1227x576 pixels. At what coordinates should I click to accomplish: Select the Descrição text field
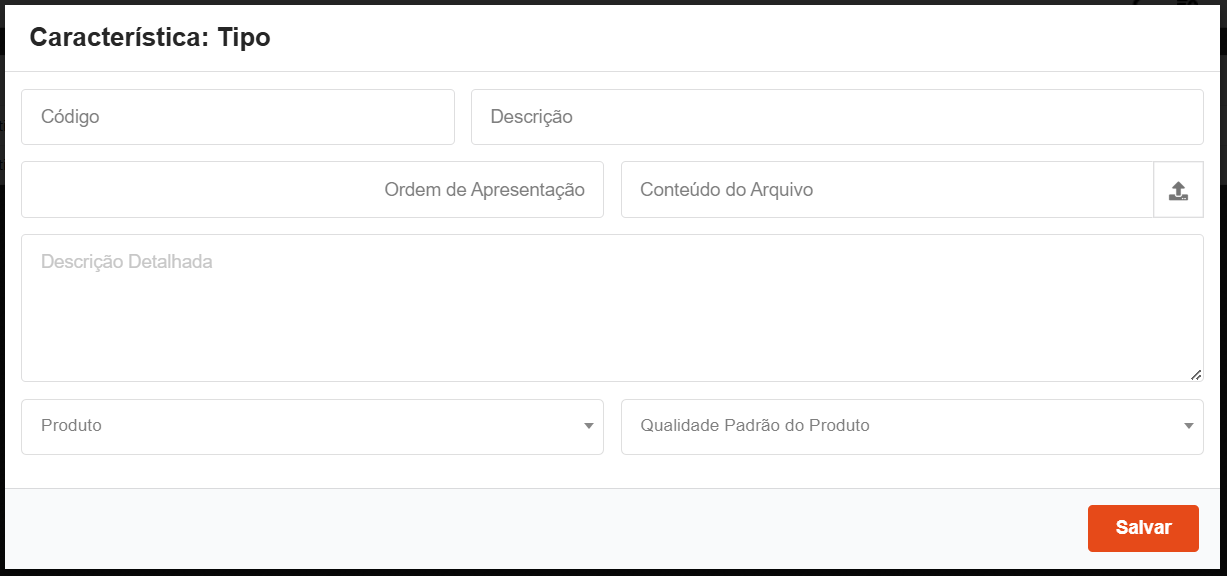click(x=836, y=116)
